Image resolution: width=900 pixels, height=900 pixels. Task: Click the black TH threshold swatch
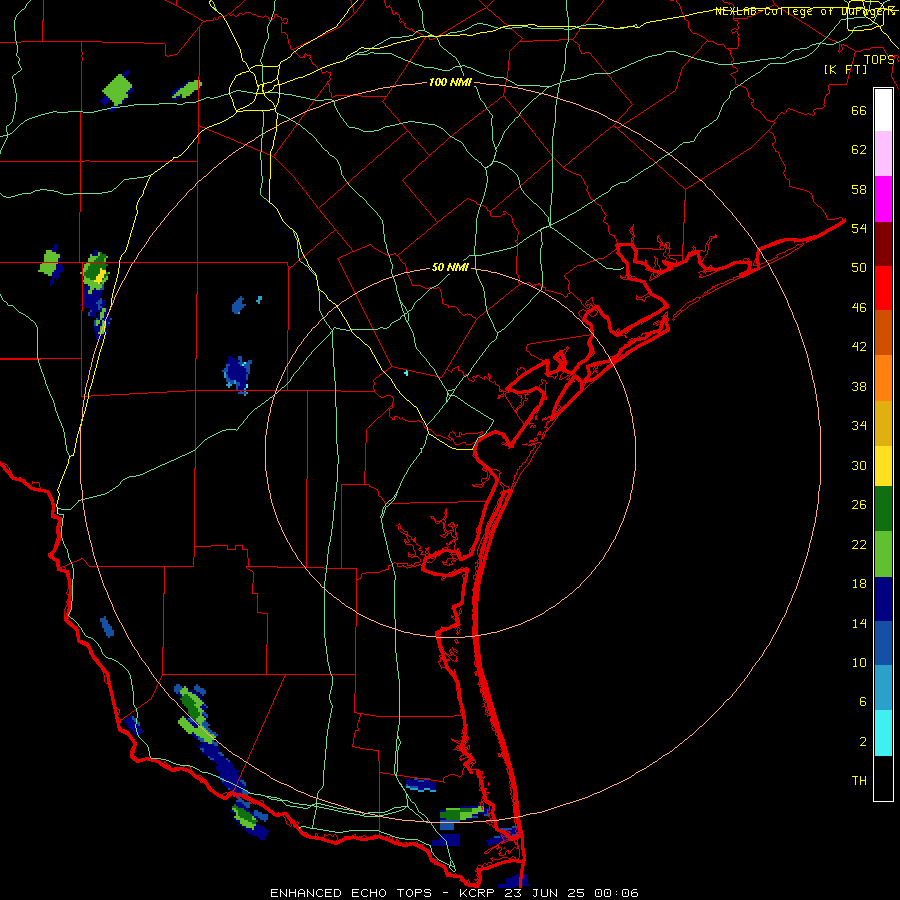pos(883,778)
